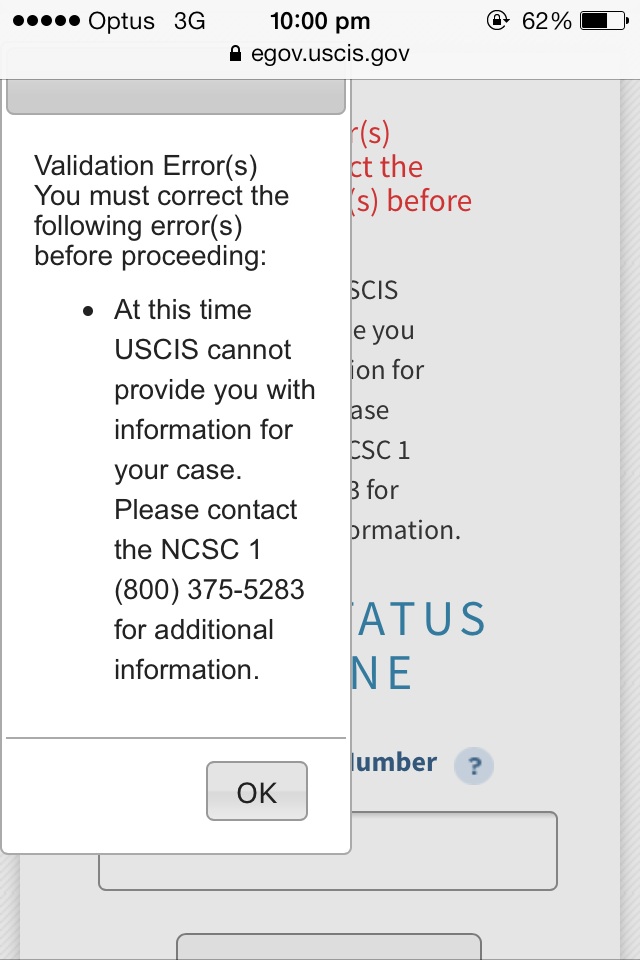Viewport: 640px width, 960px height.
Task: Tap the 62% battery percentage
Action: 546,21
